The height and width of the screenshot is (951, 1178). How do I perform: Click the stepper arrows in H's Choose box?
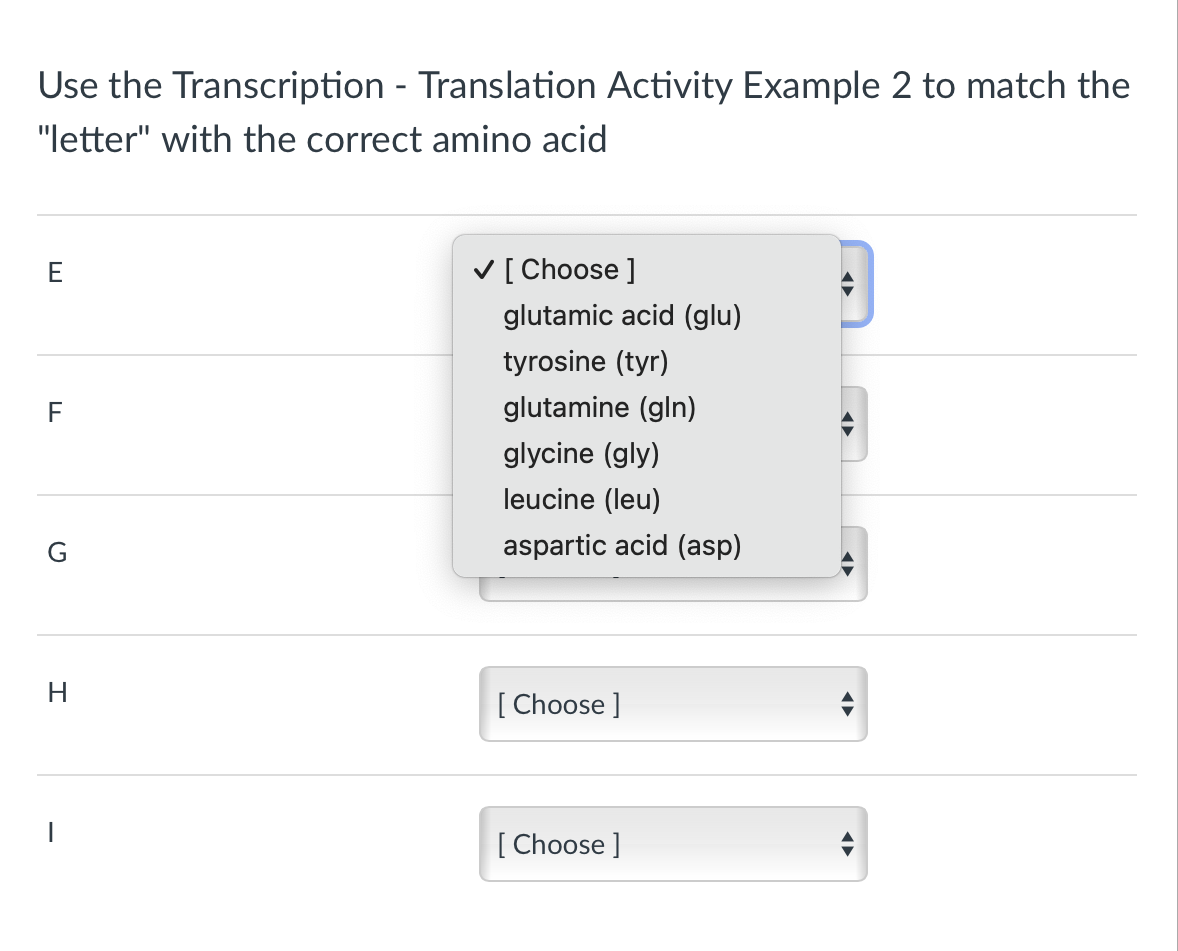(846, 704)
